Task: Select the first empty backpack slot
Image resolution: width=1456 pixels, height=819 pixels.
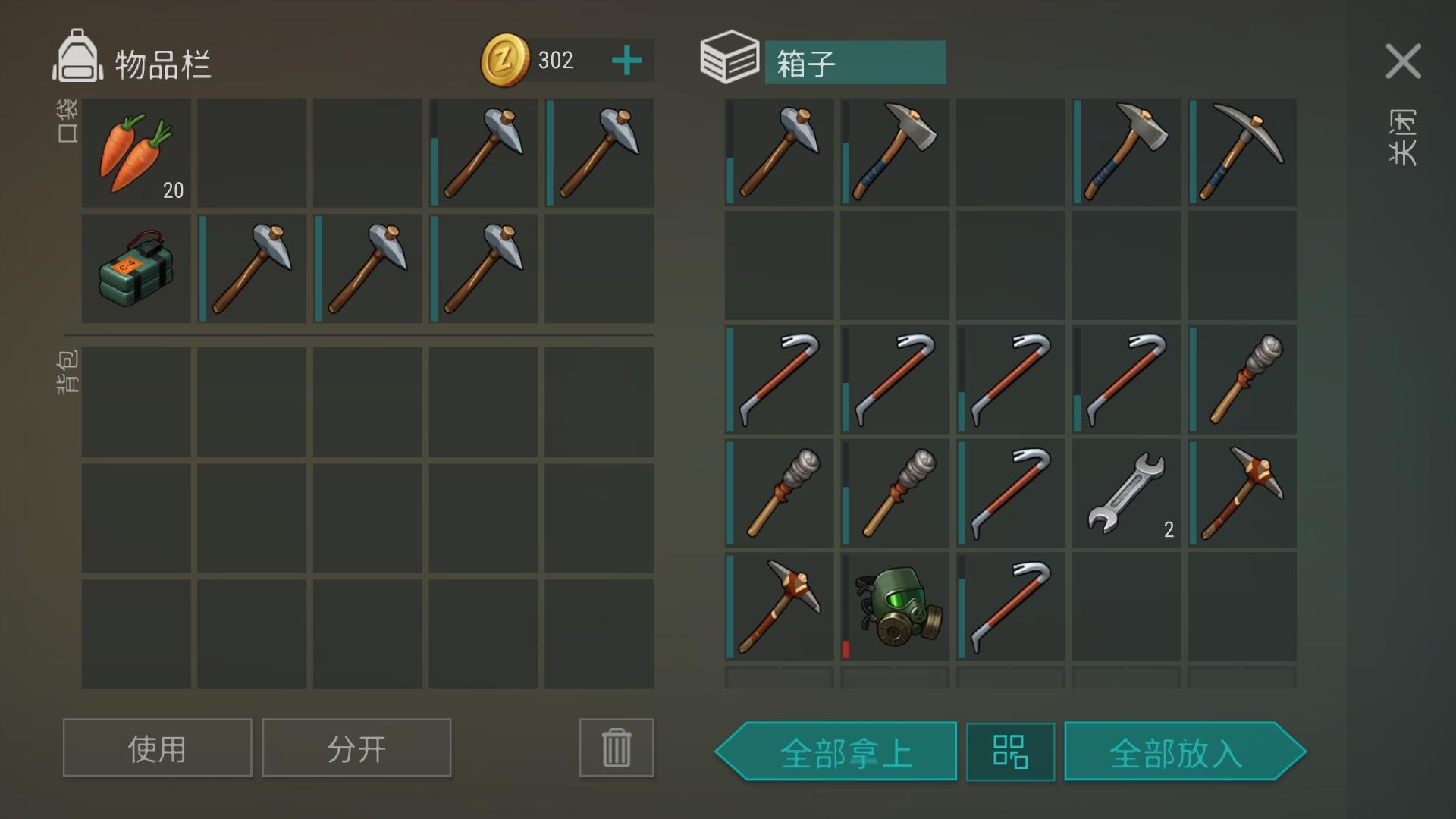Action: pos(136,402)
